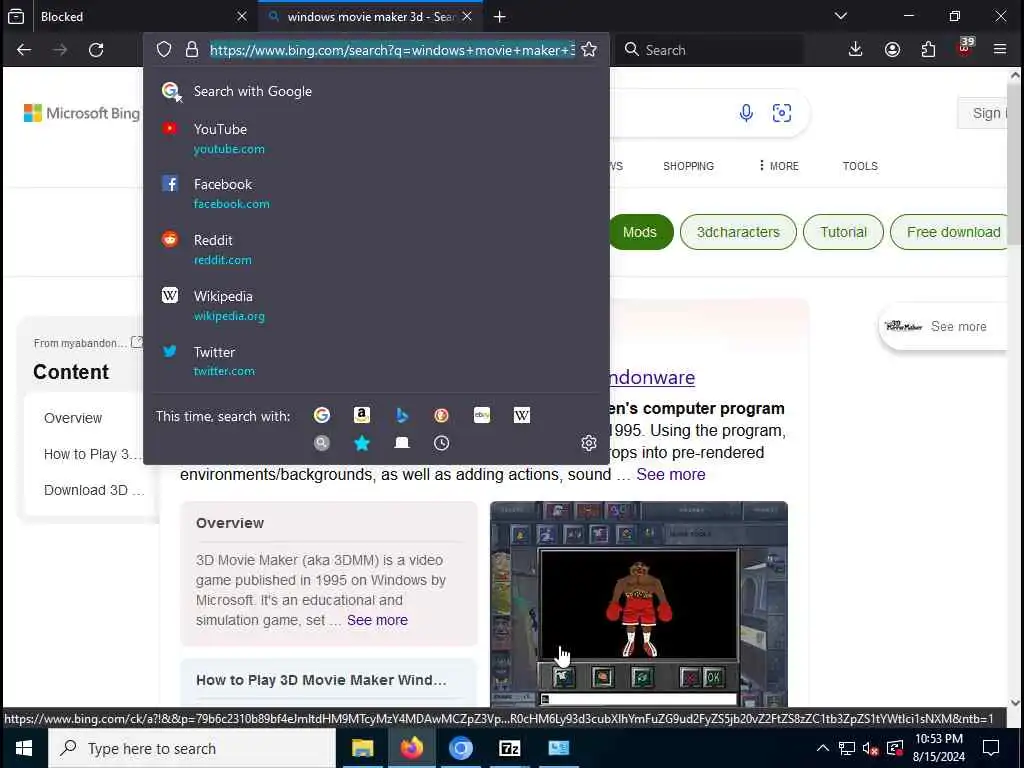Open the 3D Movie Maker screenshot thumbnail

click(x=639, y=604)
